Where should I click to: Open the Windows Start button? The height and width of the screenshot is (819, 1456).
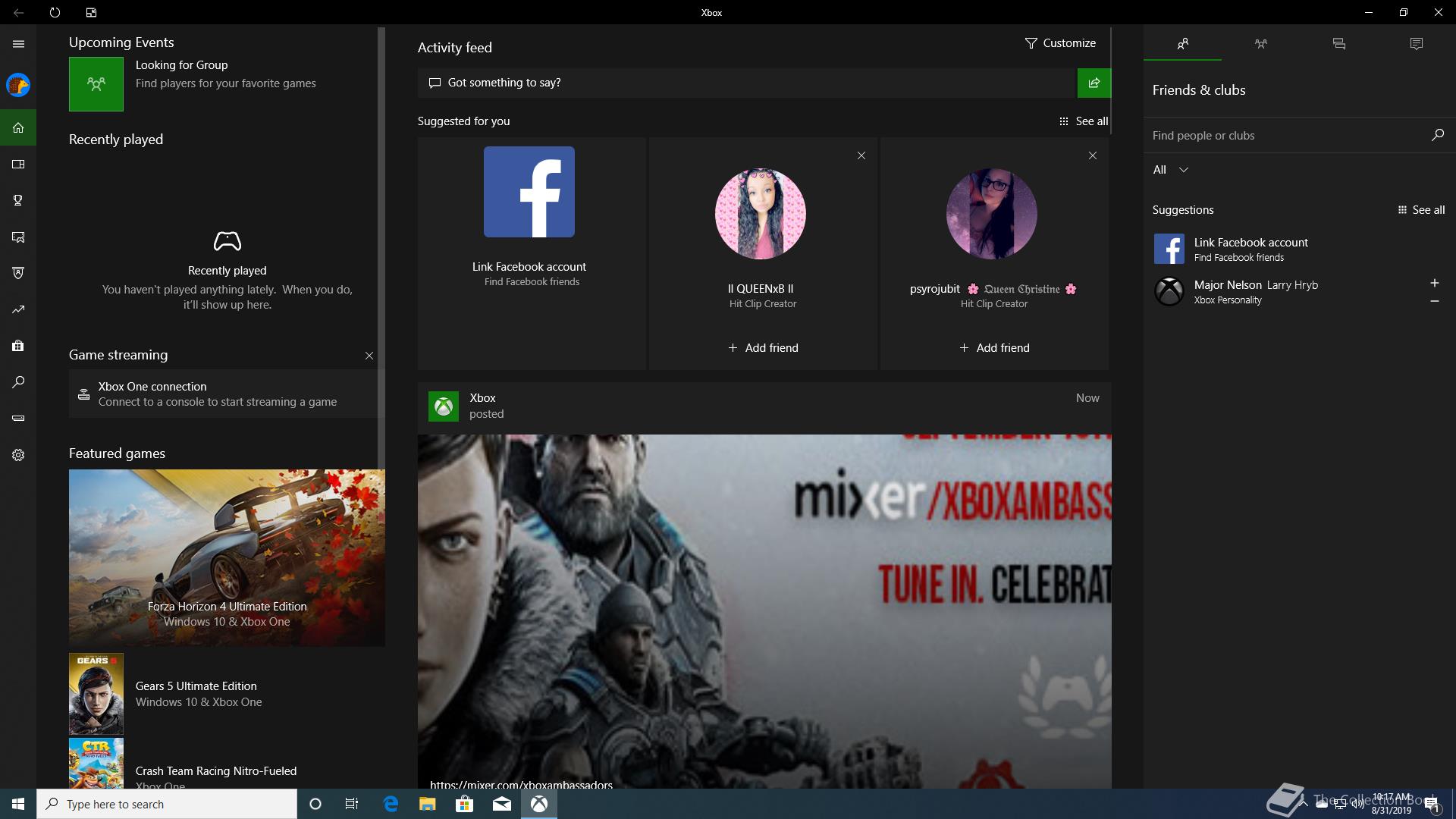[x=18, y=804]
